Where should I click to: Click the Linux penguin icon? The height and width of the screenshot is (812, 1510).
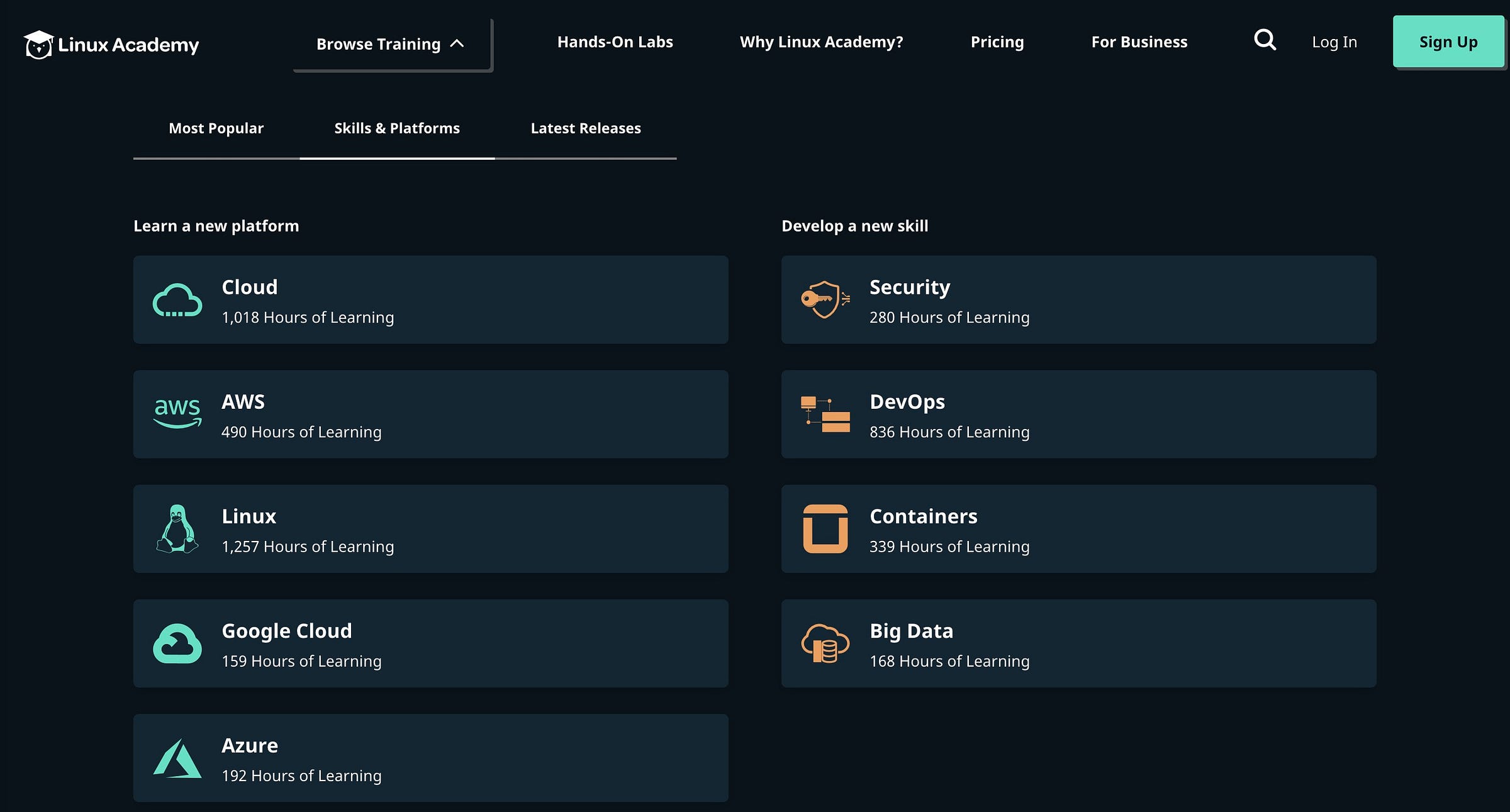(177, 529)
